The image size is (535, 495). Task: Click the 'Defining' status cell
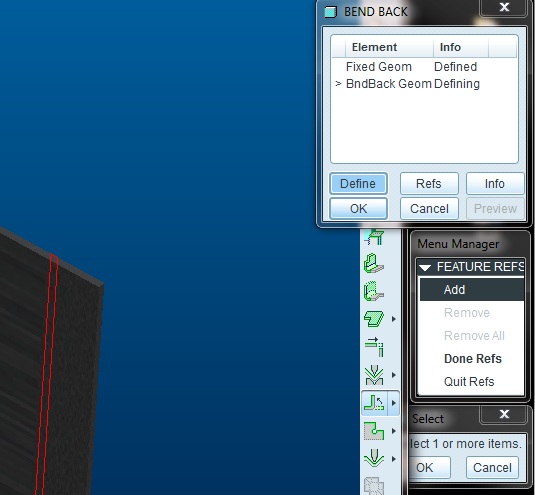457,84
